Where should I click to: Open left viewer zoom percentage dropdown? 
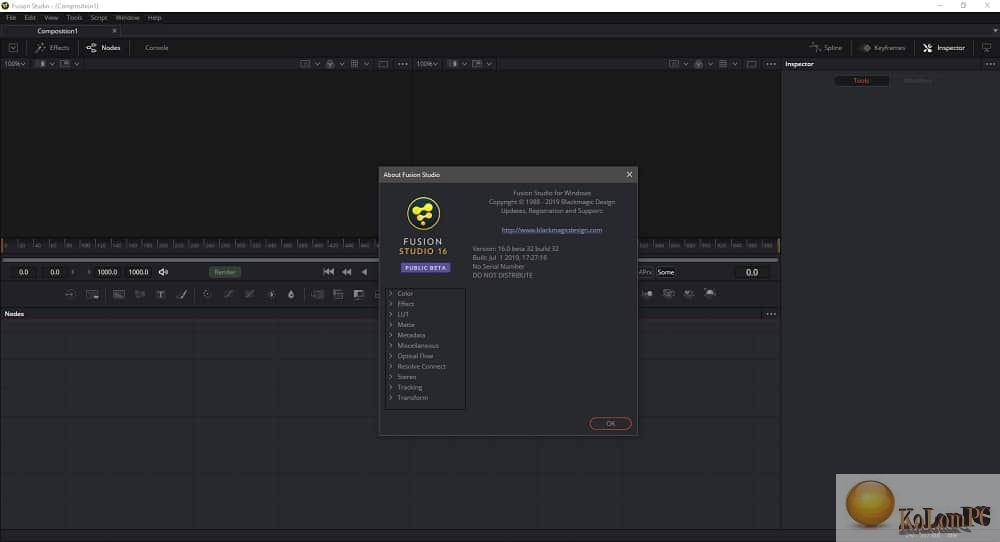coord(15,64)
